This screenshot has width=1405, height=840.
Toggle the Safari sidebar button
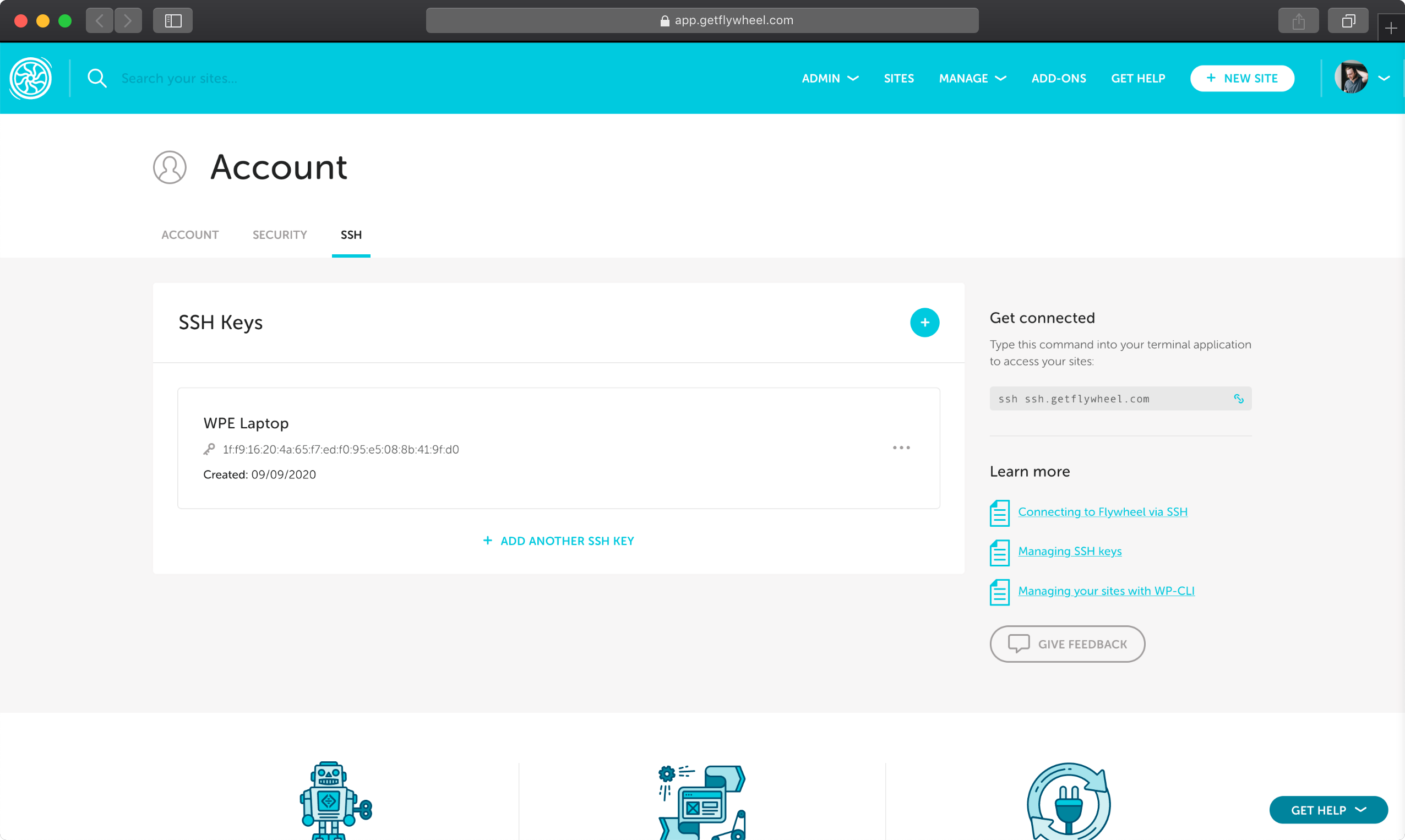point(173,21)
